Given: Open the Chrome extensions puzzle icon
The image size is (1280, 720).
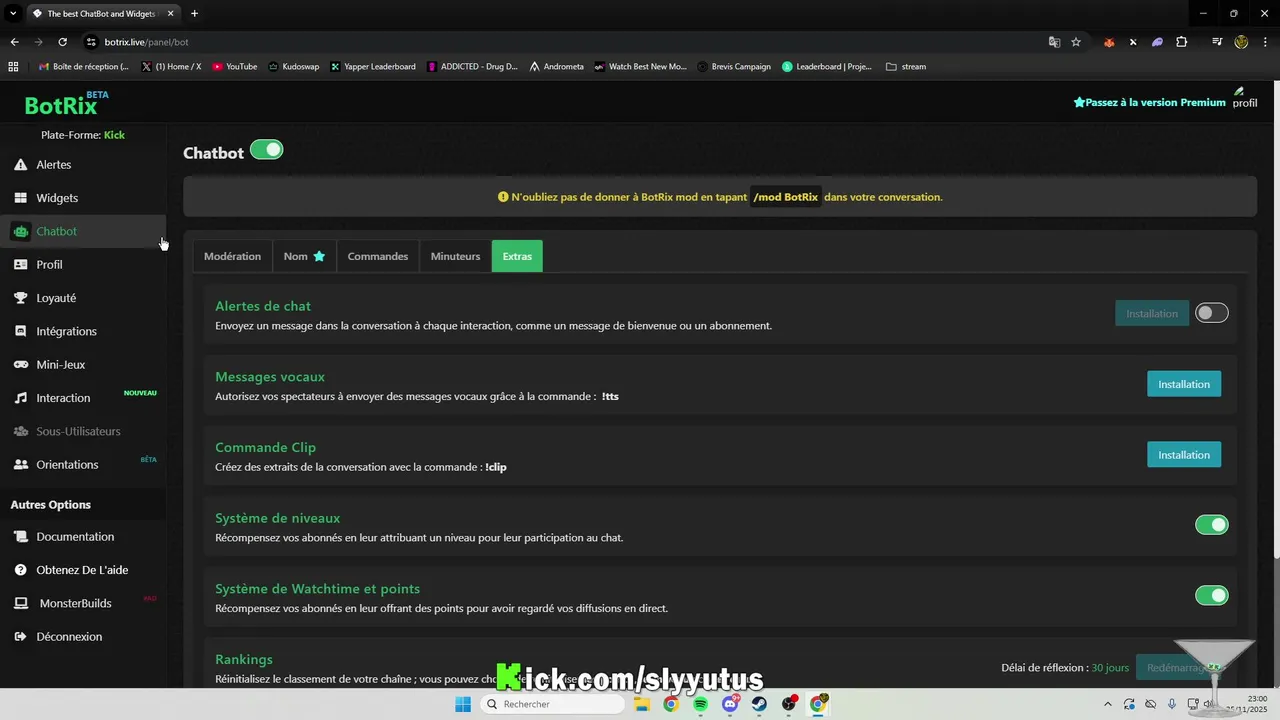Looking at the screenshot, I should pos(1182,42).
